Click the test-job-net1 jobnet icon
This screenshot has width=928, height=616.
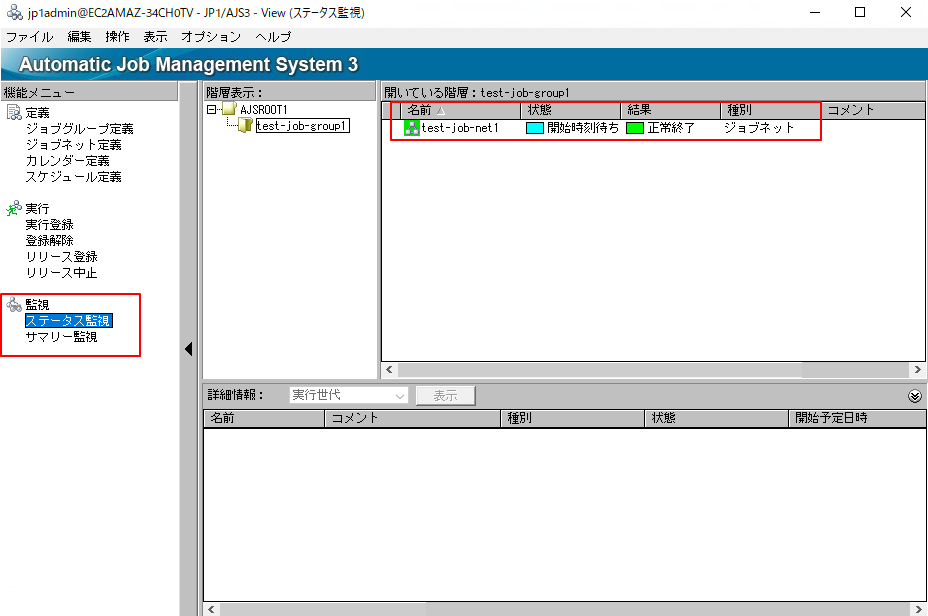411,128
